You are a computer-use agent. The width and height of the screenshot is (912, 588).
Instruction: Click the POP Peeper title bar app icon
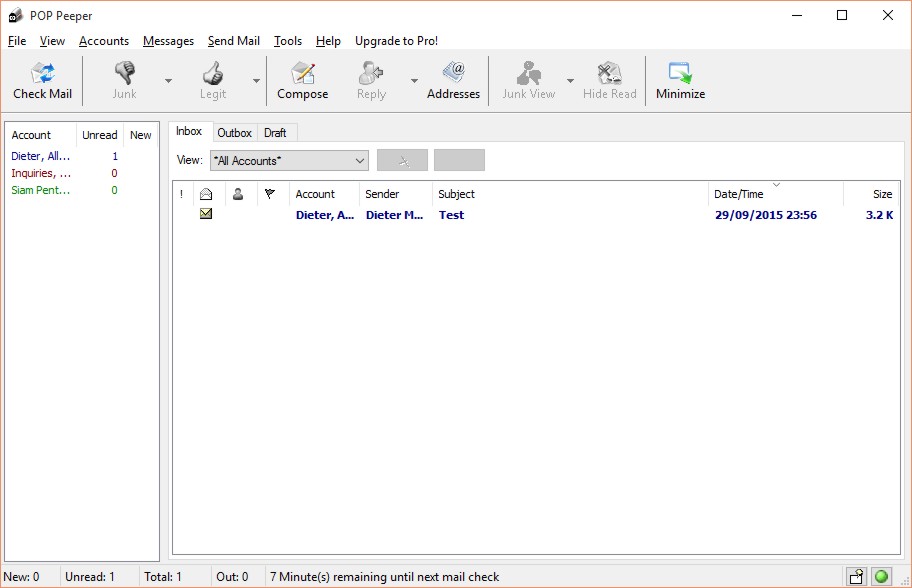coord(15,16)
